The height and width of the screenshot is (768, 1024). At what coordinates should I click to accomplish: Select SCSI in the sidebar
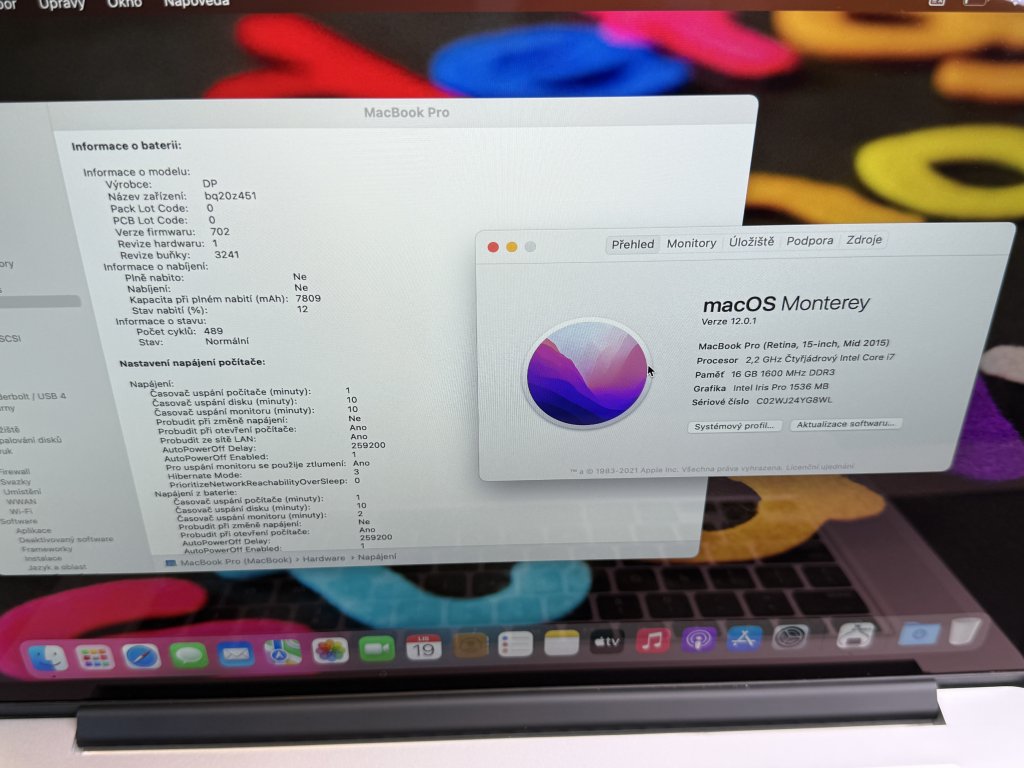coord(10,338)
